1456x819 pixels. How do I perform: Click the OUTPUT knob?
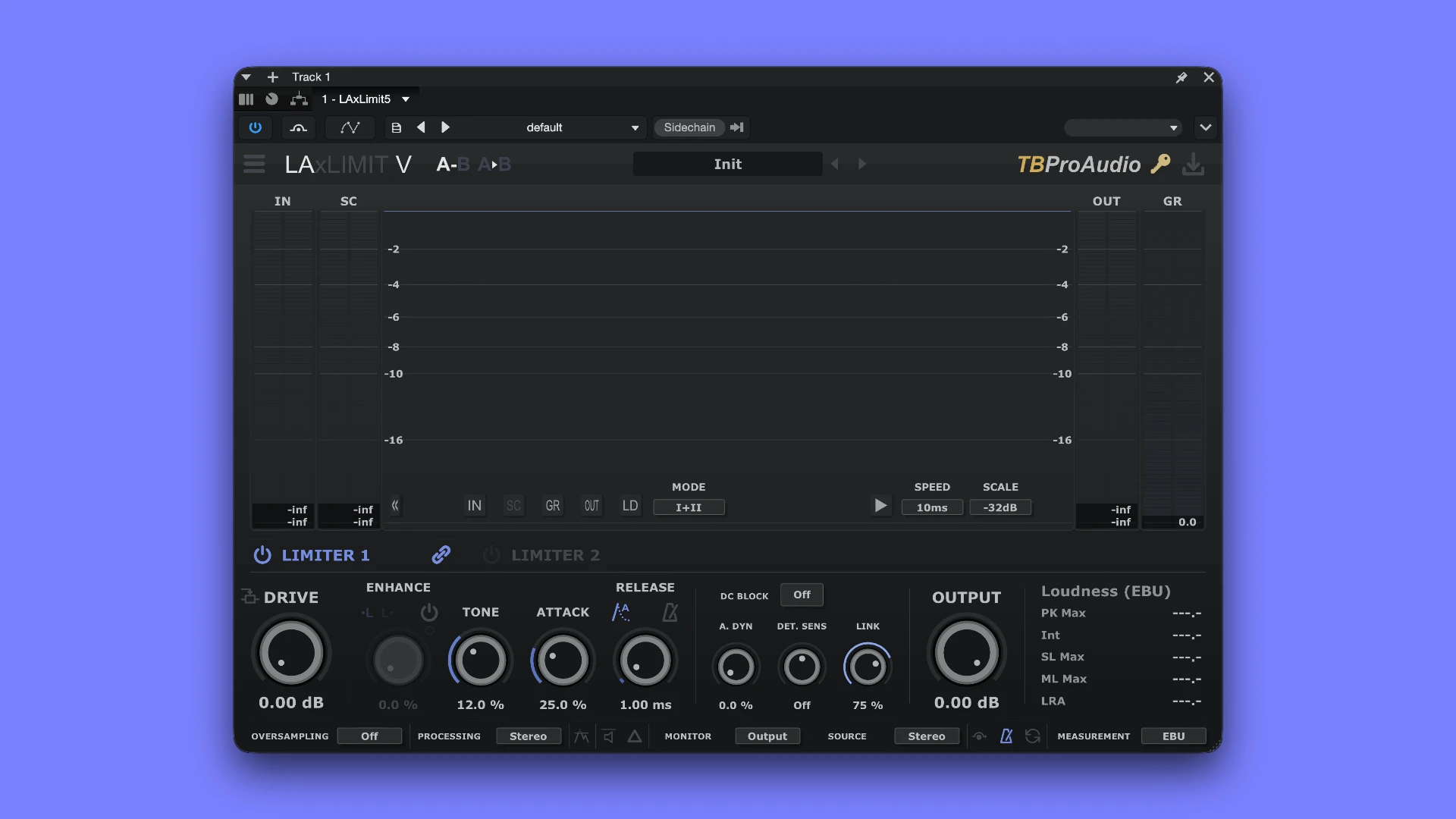tap(967, 653)
